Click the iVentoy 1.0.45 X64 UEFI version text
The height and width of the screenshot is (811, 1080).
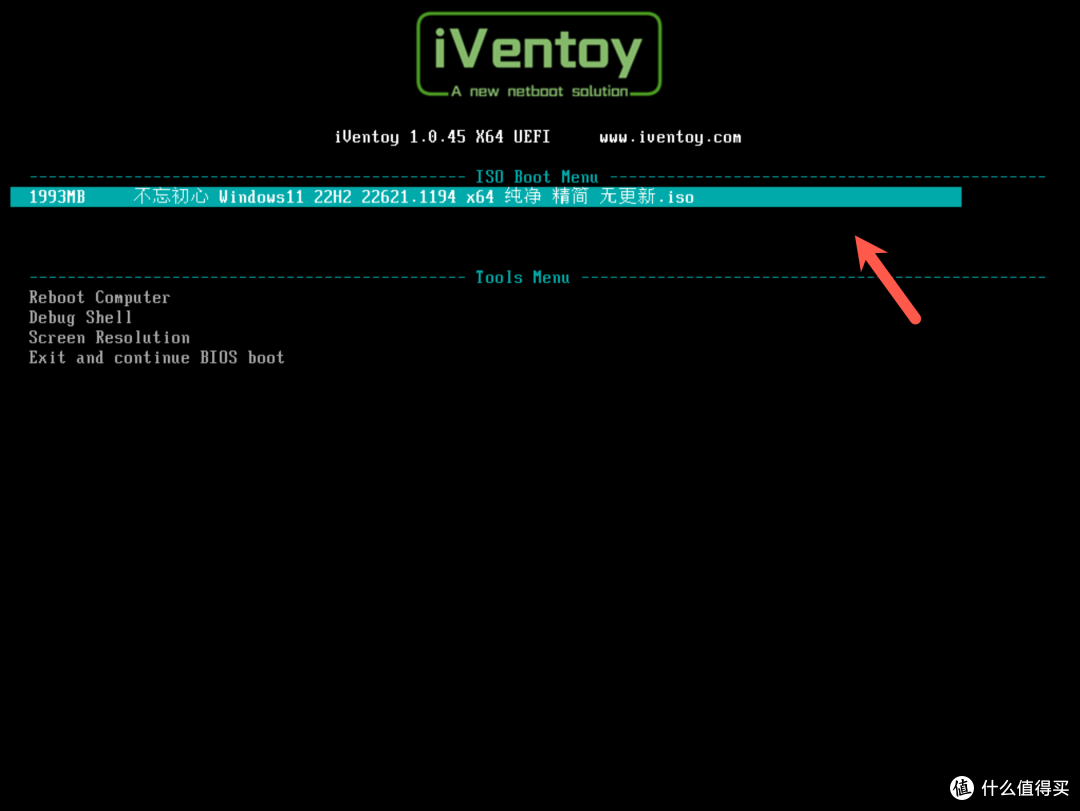[x=442, y=137]
